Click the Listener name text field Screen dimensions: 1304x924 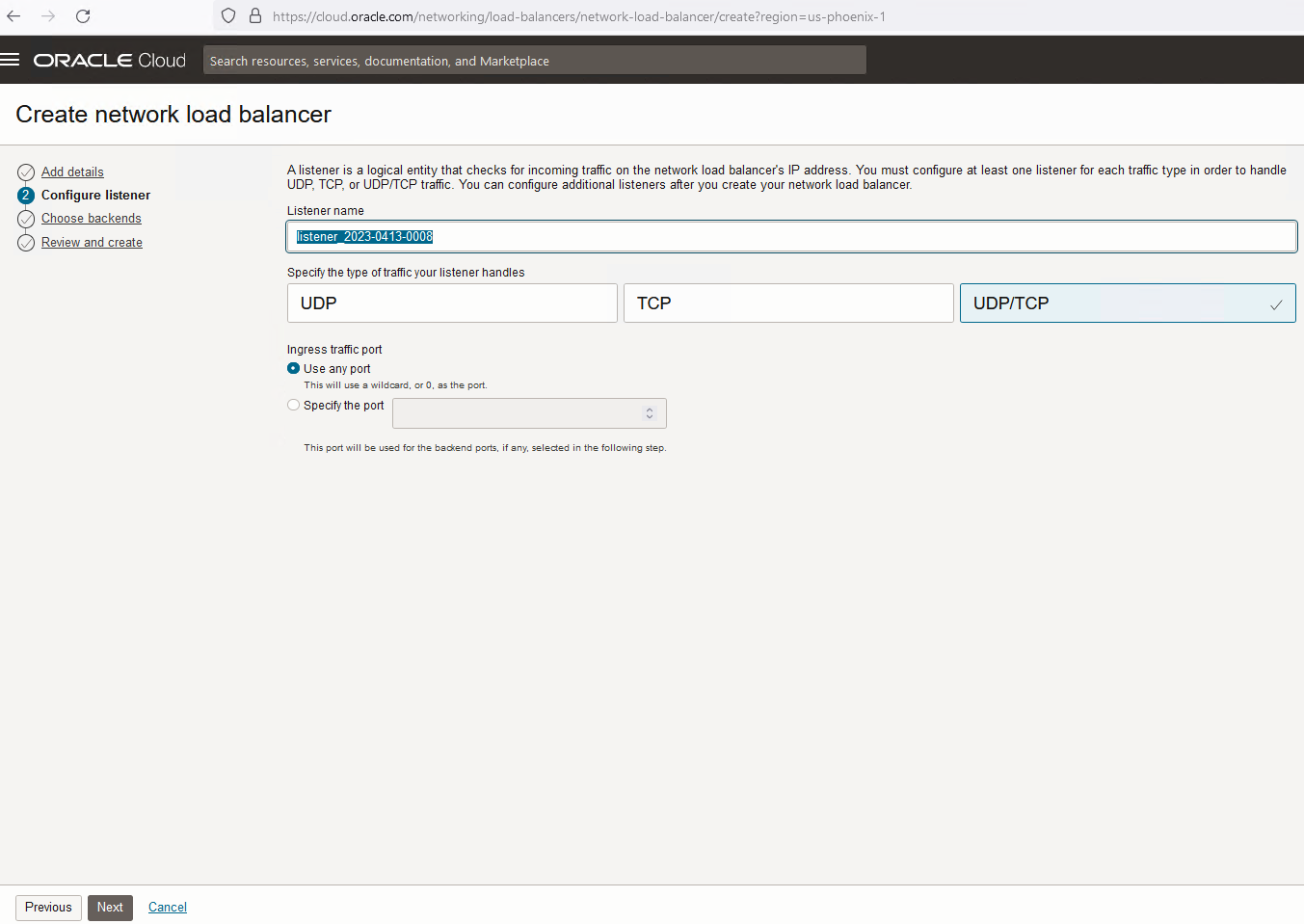click(x=790, y=237)
